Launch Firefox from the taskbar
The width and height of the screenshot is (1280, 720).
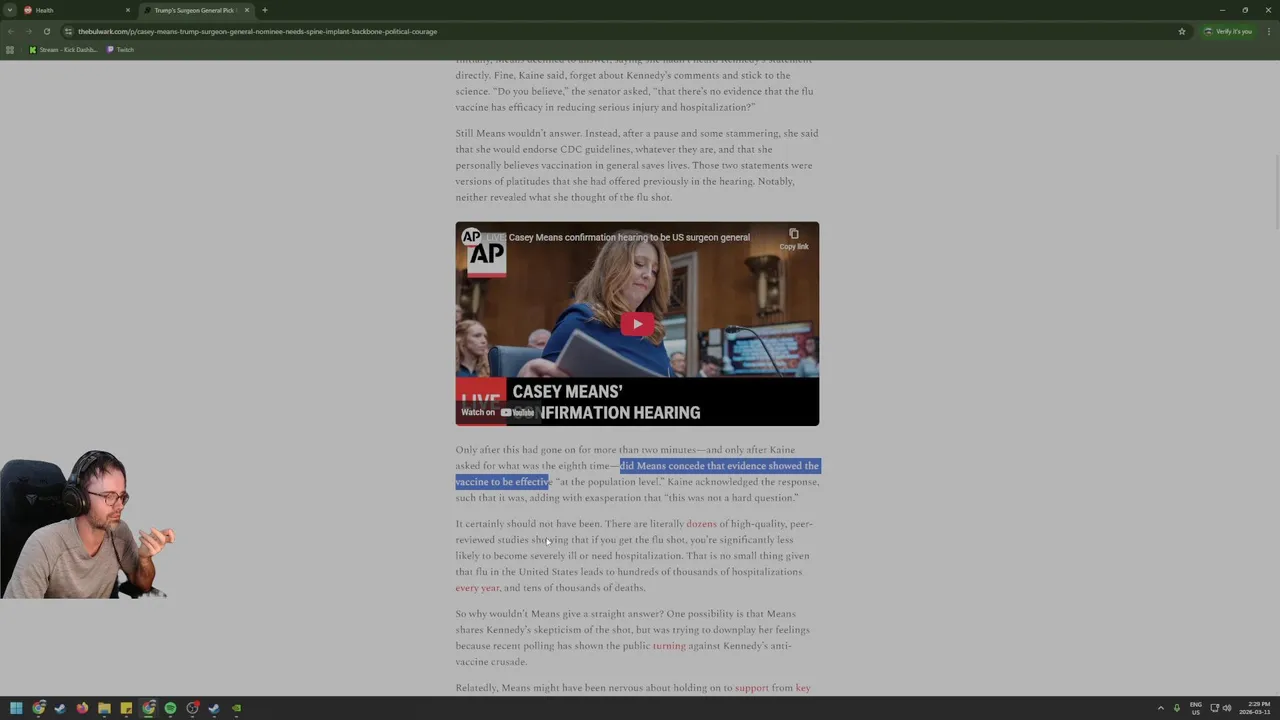click(x=82, y=708)
